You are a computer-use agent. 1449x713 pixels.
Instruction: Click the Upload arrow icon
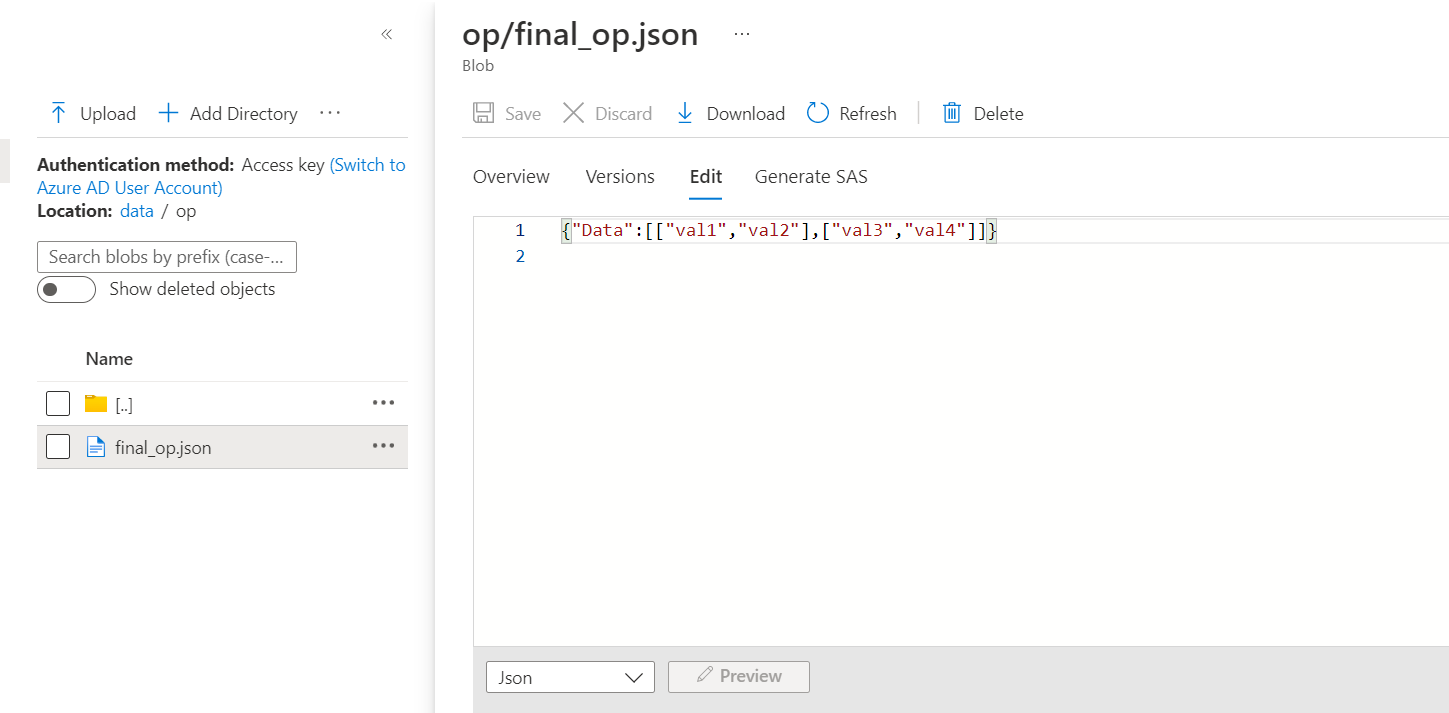[58, 113]
